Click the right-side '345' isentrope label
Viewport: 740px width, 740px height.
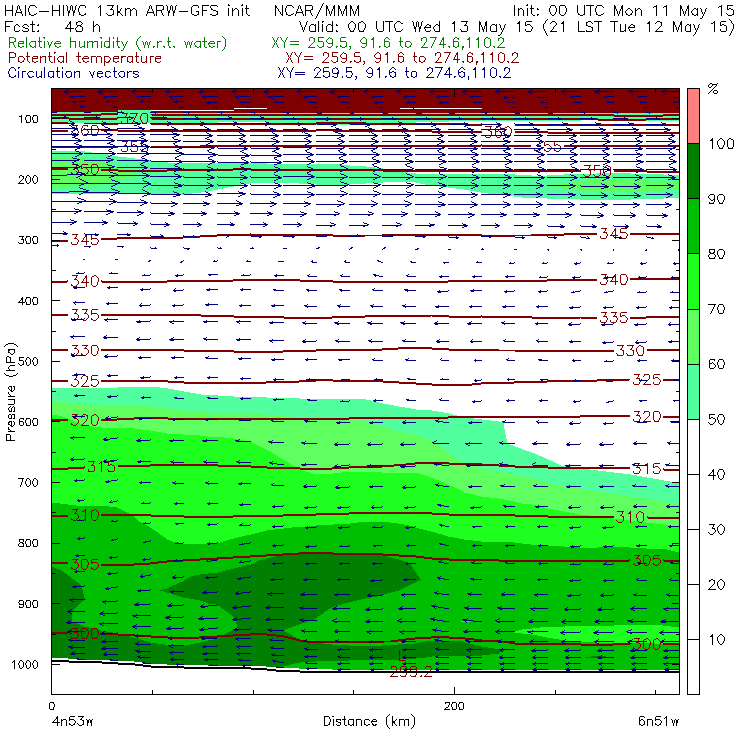point(614,234)
